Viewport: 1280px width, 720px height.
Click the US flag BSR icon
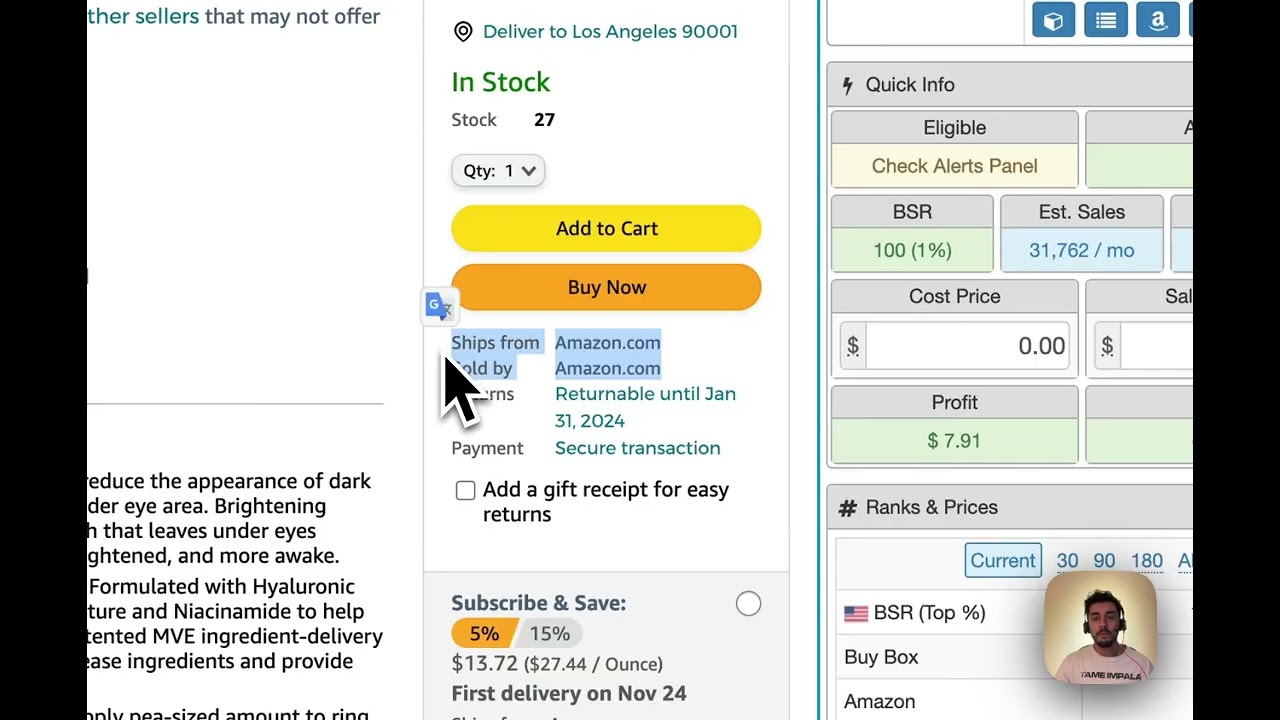click(x=856, y=613)
